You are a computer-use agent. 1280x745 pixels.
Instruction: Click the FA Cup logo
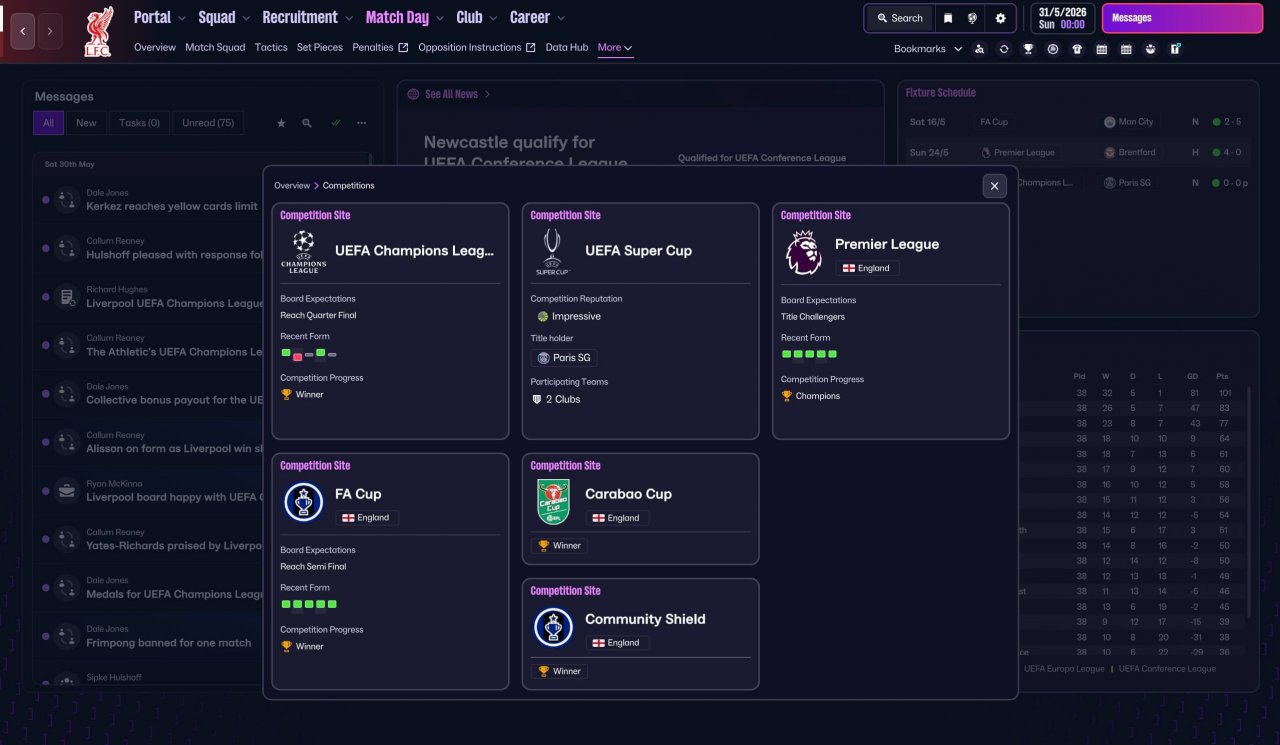click(x=303, y=502)
